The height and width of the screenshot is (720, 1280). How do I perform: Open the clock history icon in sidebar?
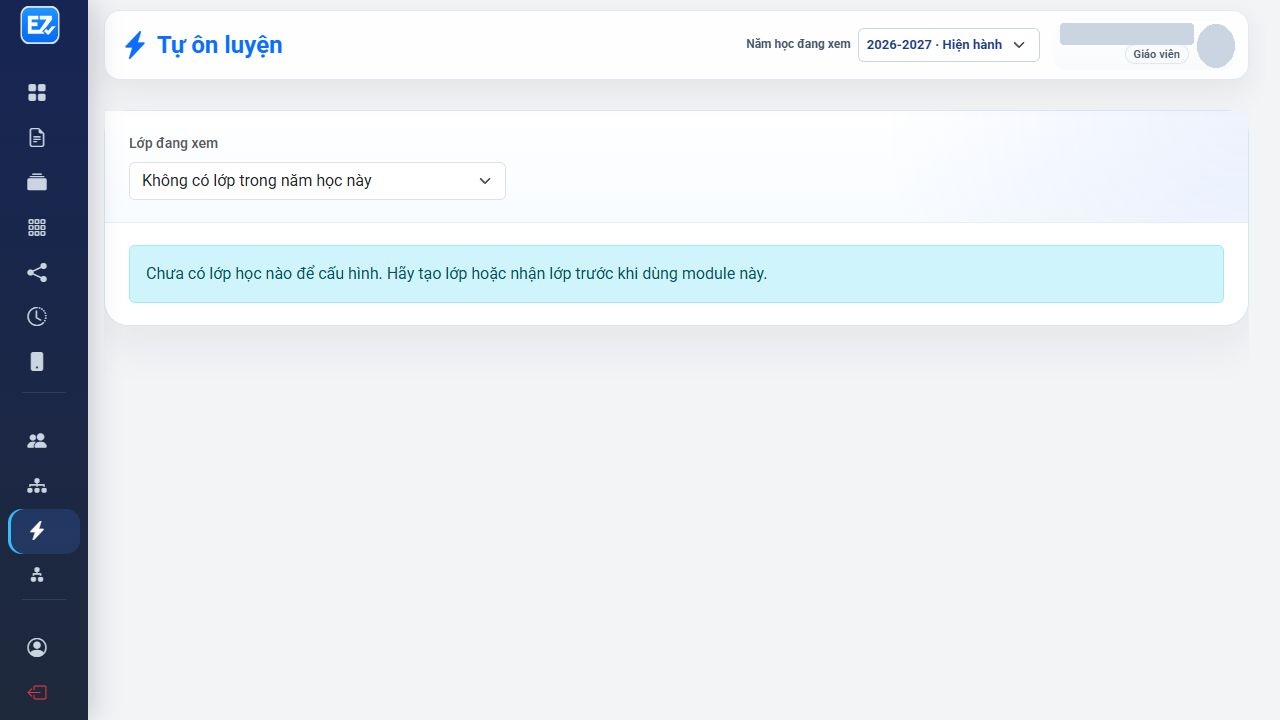(x=37, y=317)
